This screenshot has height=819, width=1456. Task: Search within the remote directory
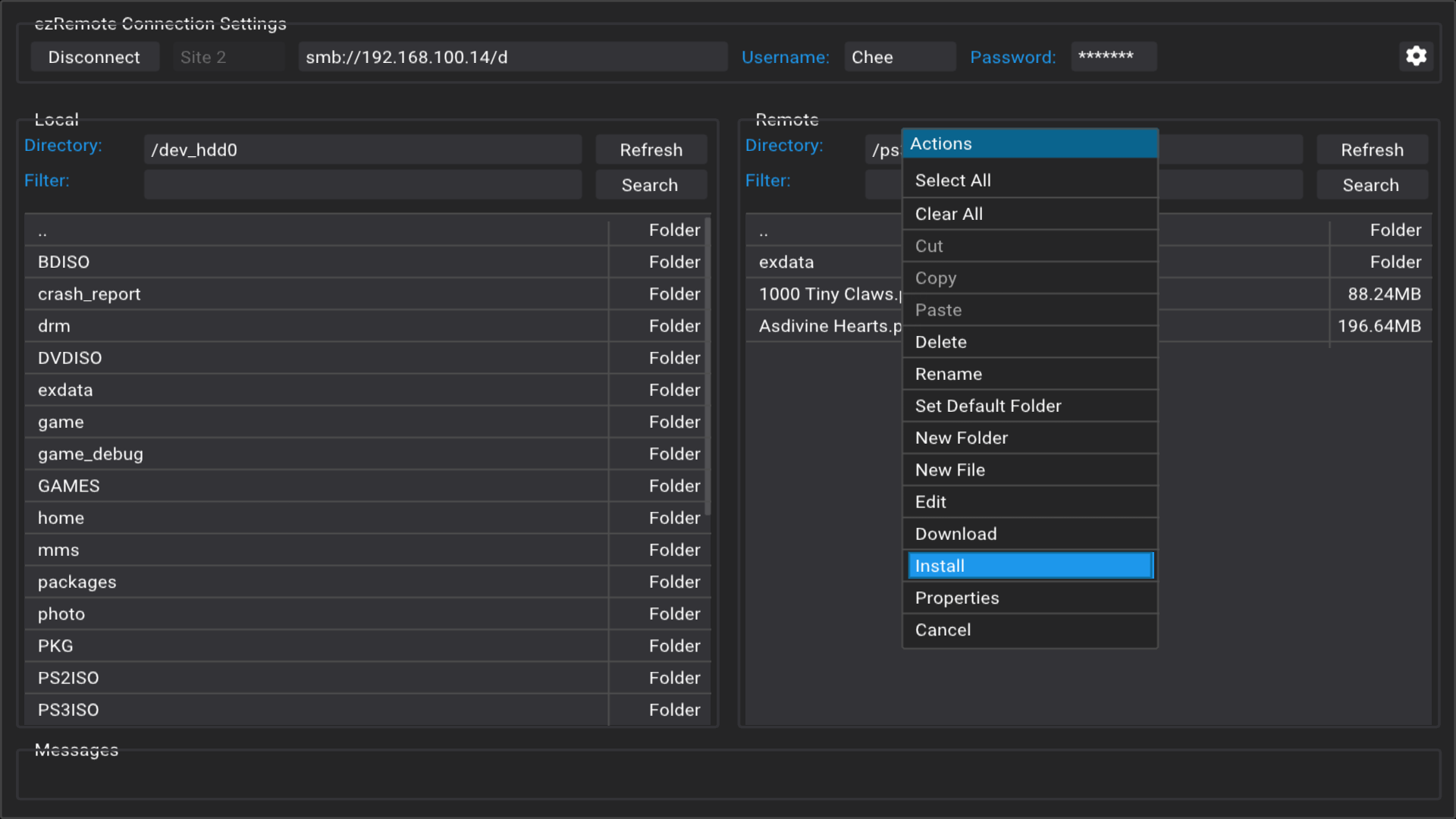[x=1371, y=184]
